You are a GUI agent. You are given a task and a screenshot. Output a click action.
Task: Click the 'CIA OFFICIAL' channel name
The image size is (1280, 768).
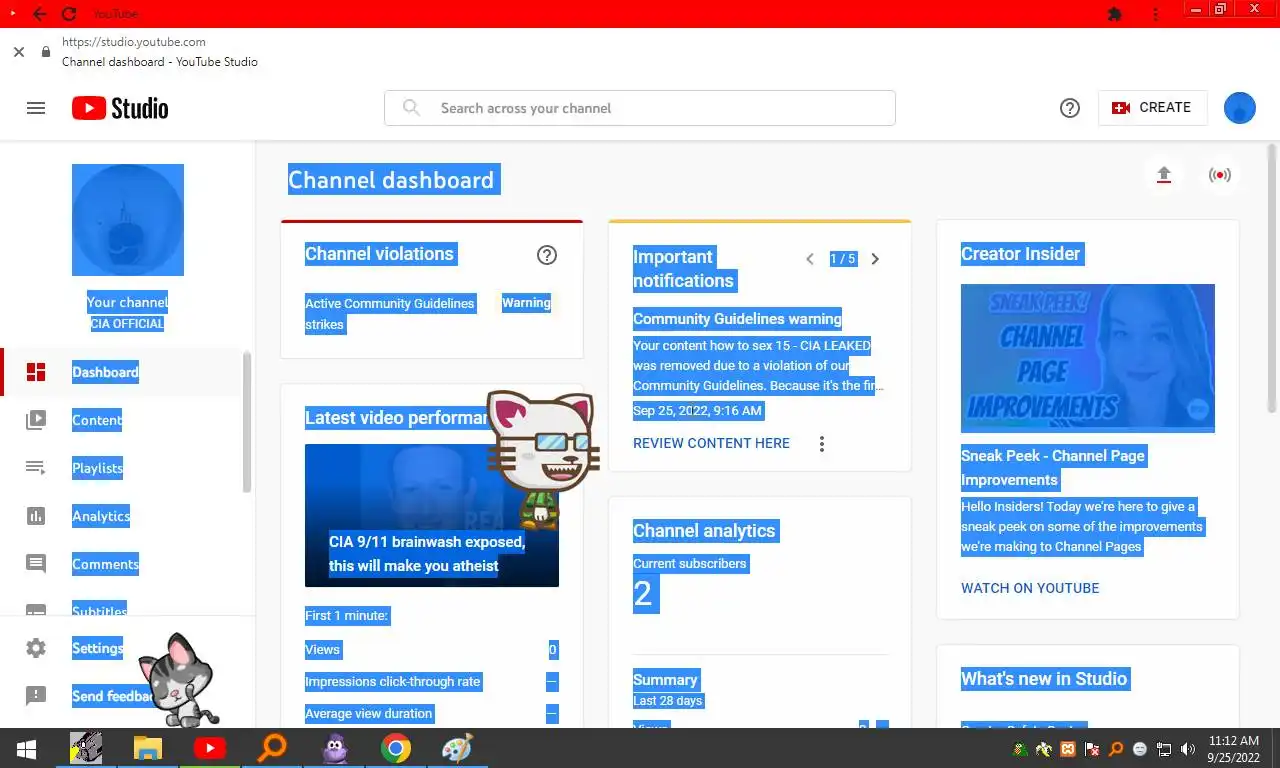(127, 324)
